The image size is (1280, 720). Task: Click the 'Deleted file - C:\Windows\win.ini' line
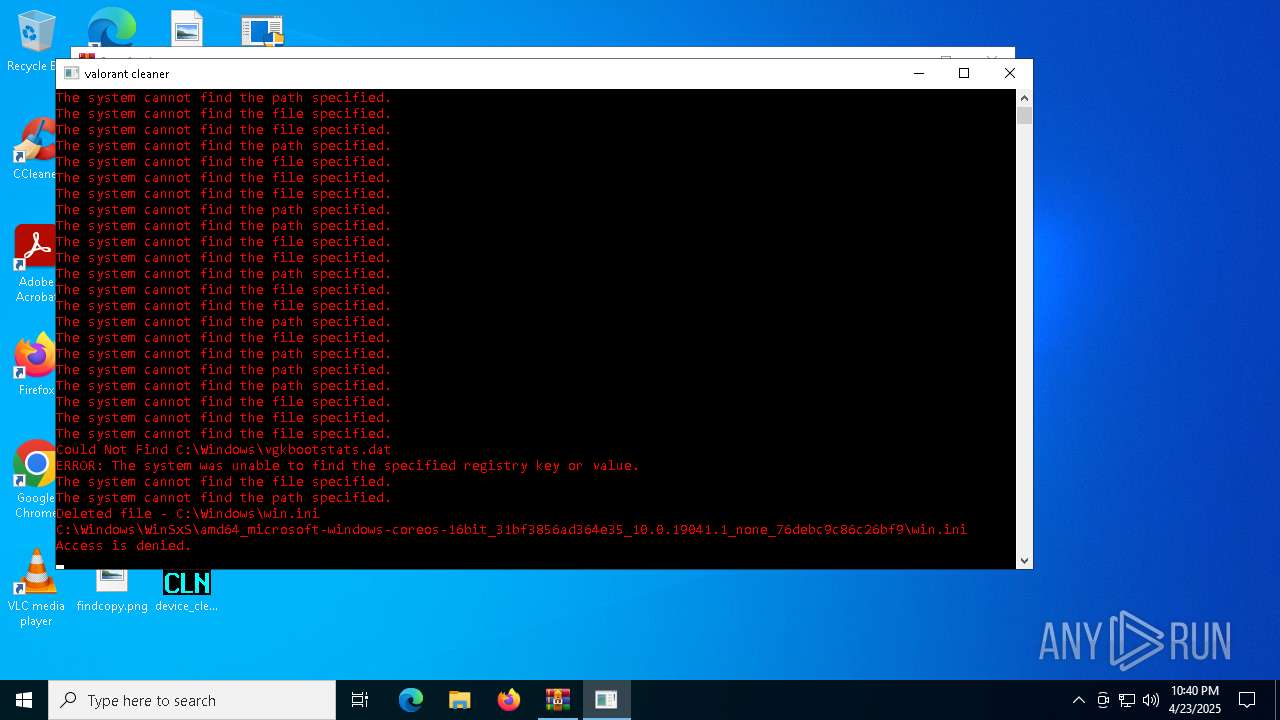coord(187,514)
